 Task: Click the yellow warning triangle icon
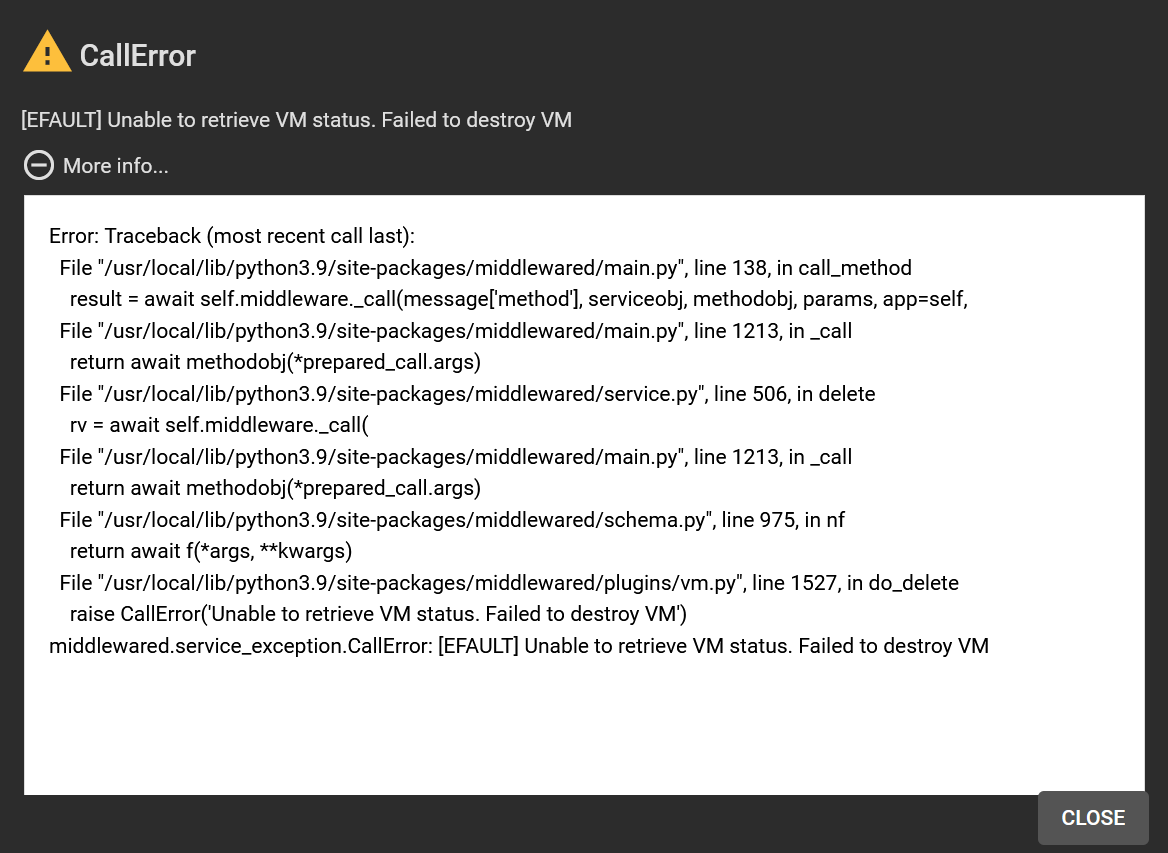point(47,51)
